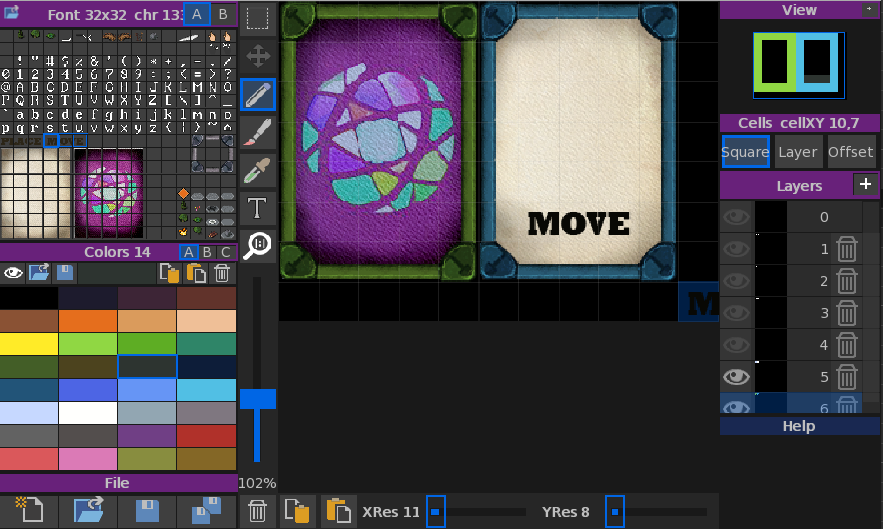883x529 pixels.
Task: Create a new file from File panel
Action: (29, 510)
